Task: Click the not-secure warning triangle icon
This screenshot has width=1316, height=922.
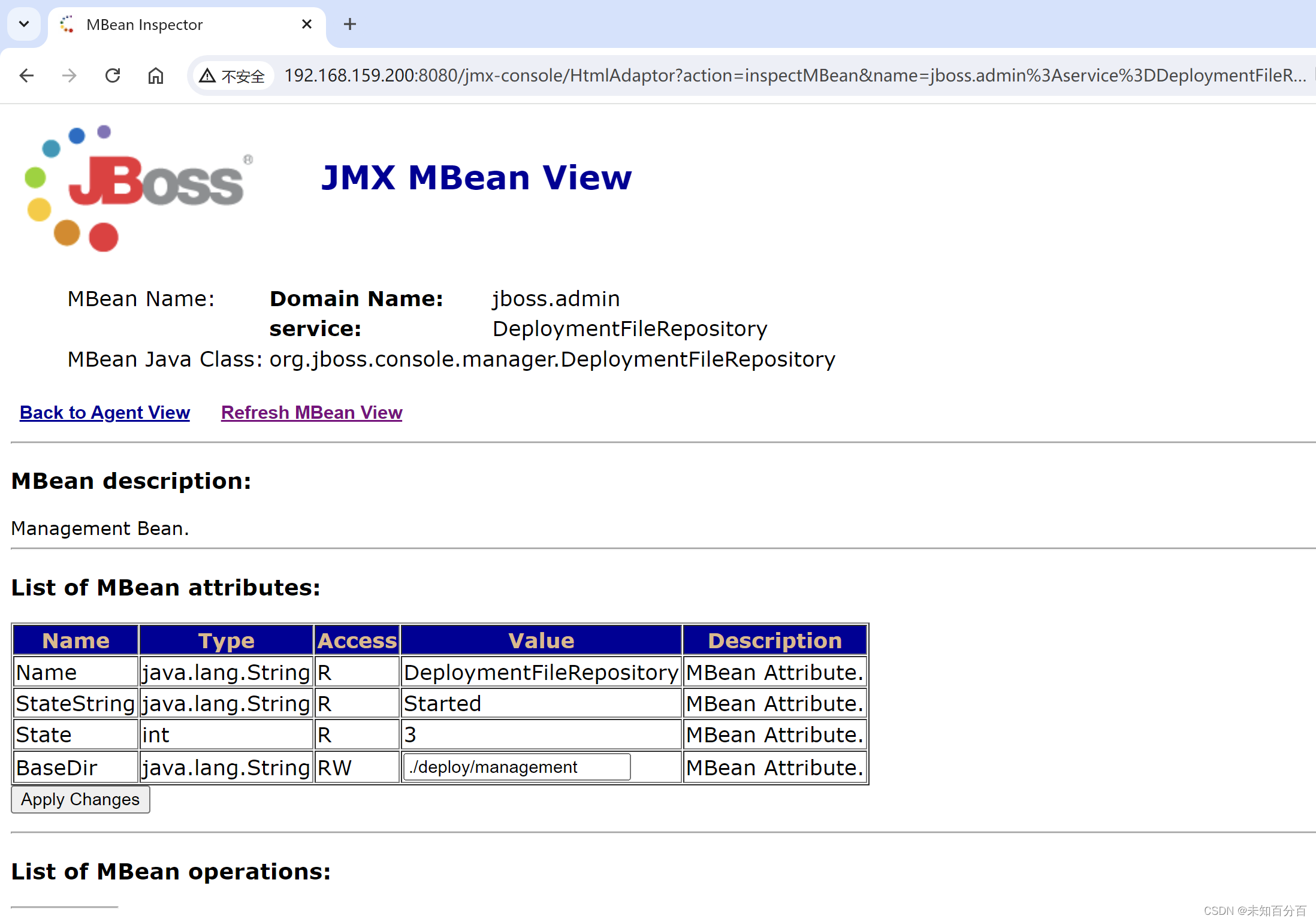Action: tap(207, 75)
